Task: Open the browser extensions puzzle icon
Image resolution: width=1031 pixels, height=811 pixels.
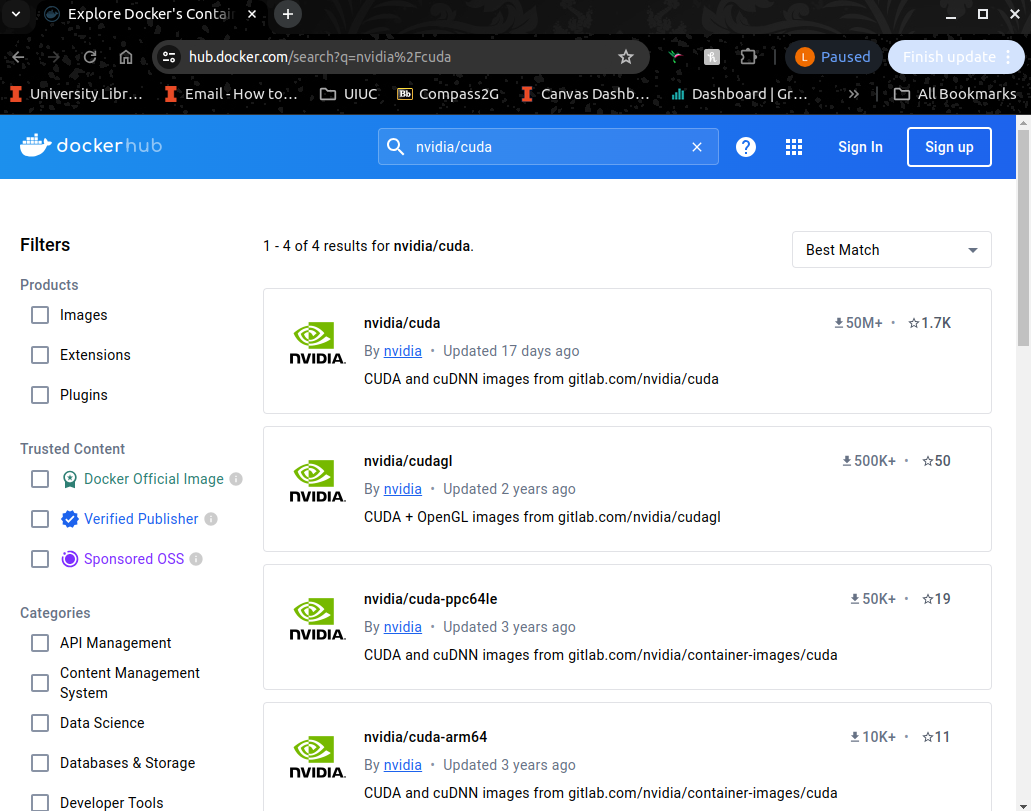Action: point(748,57)
